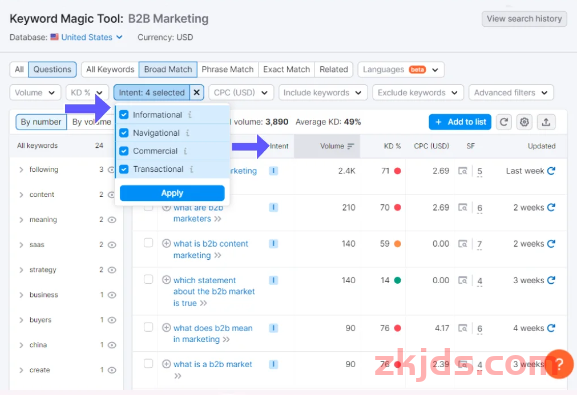Click the Add to list button
This screenshot has width=577, height=395.
460,122
